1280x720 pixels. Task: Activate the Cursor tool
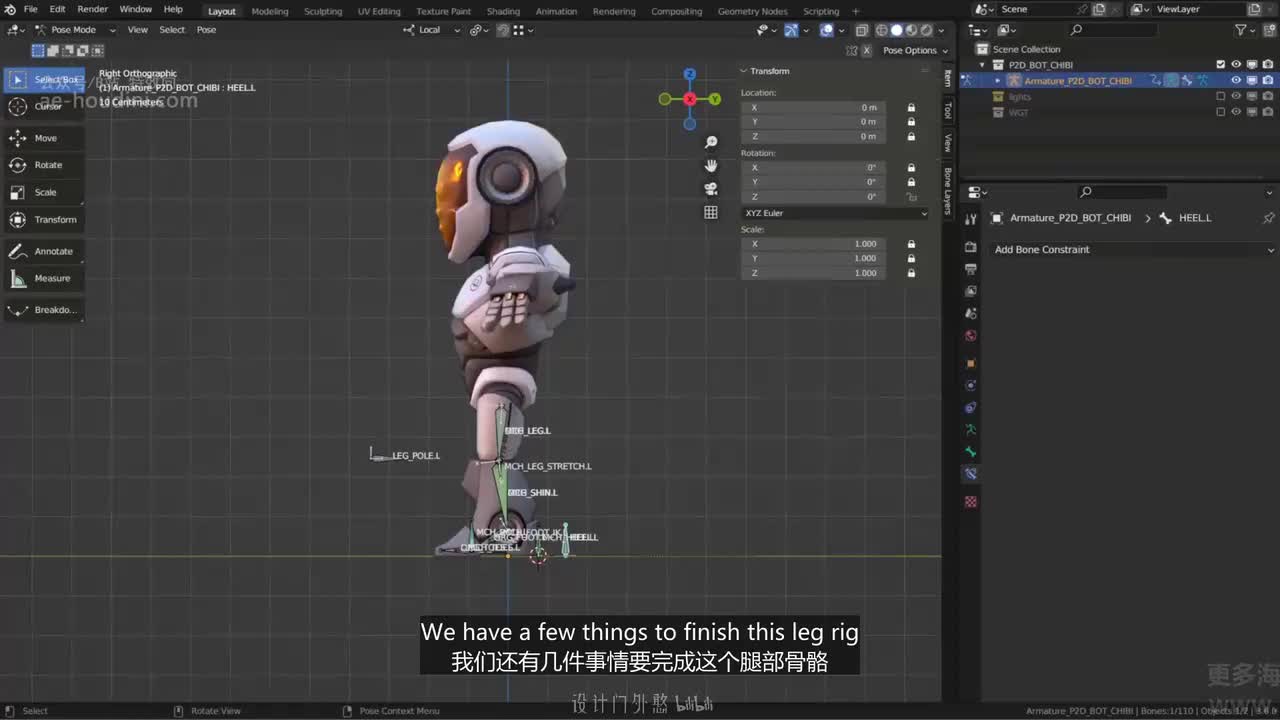point(44,106)
